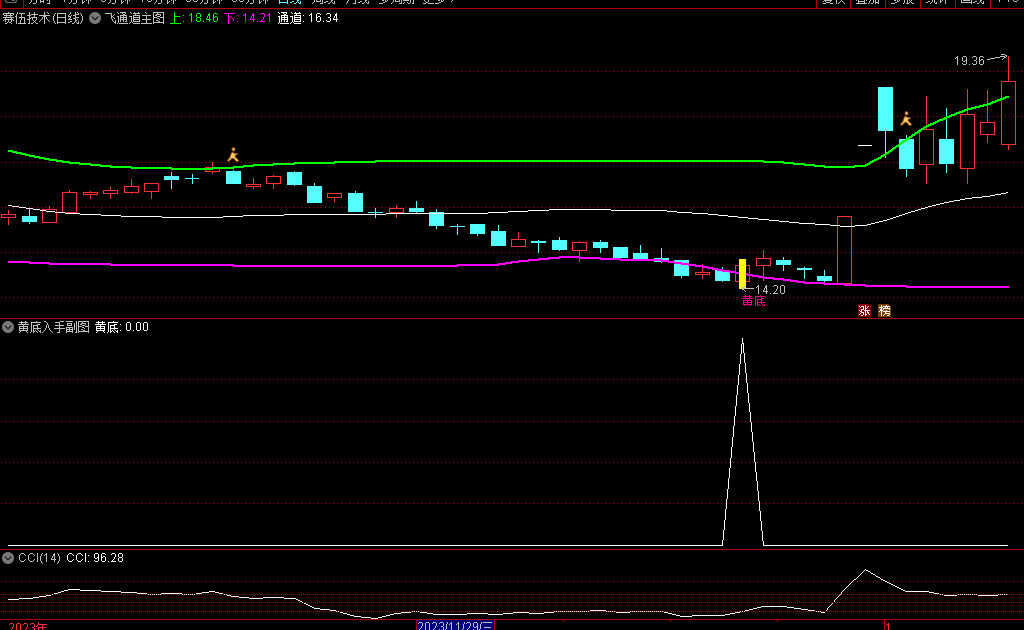Click the 涨 marker icon
This screenshot has height=630, width=1024.
[865, 311]
